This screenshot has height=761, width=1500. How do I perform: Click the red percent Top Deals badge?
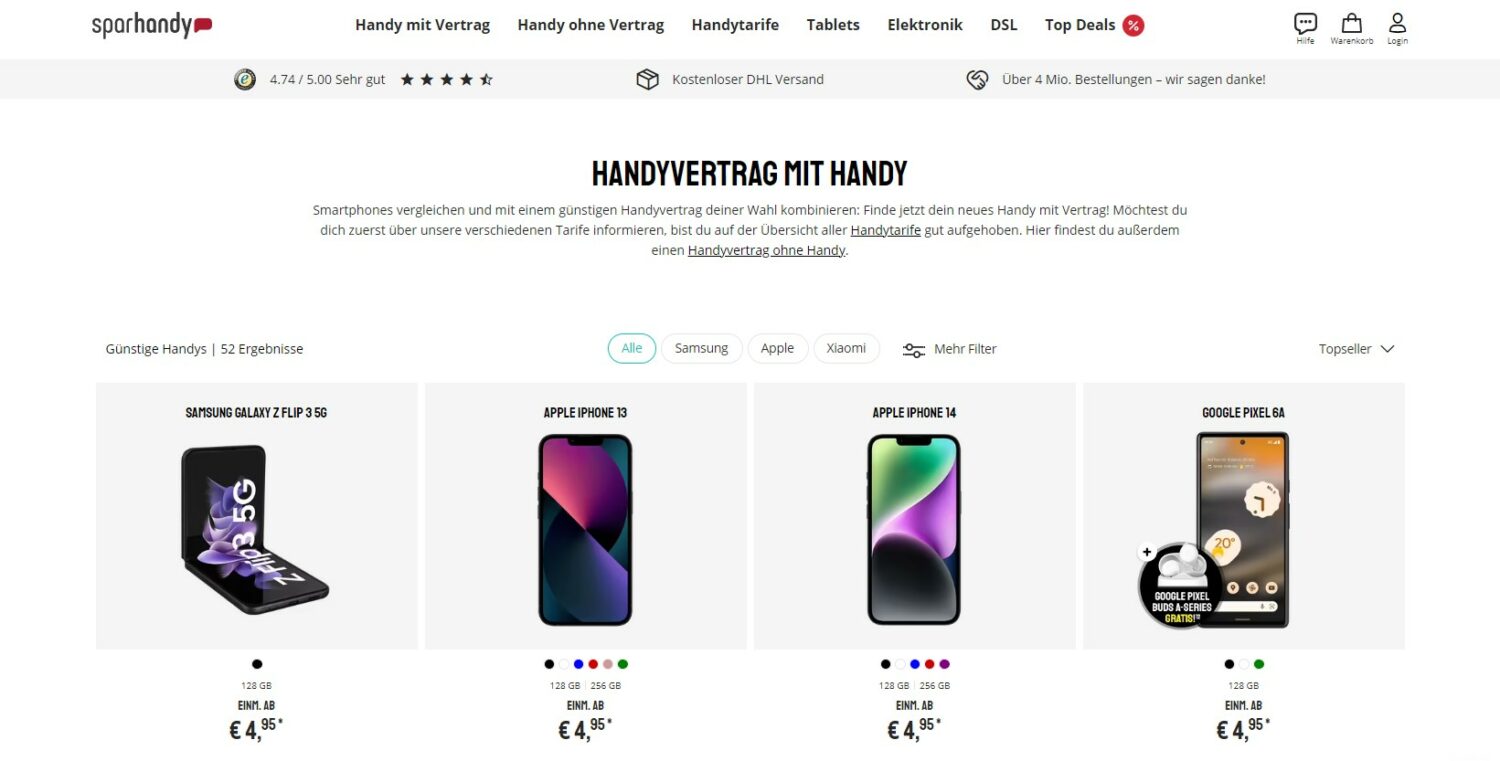pyautogui.click(x=1133, y=25)
